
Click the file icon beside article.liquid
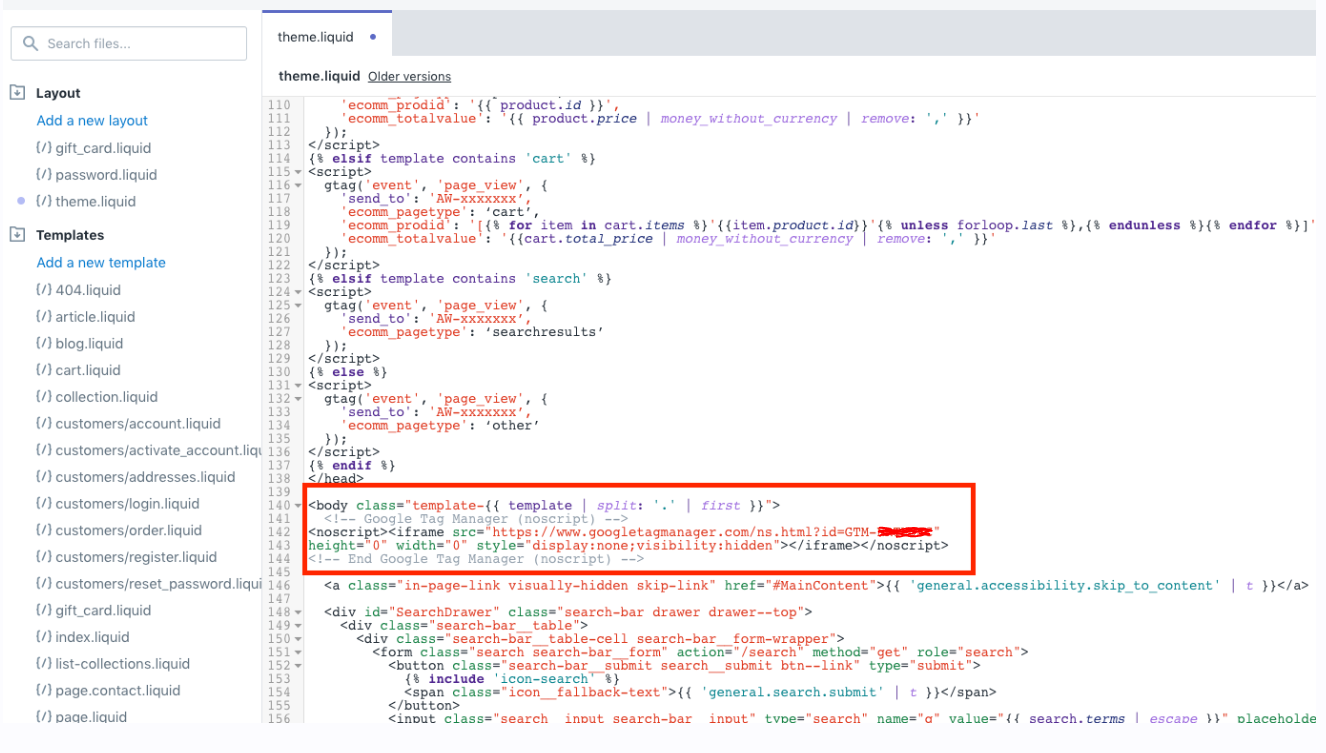[44, 316]
